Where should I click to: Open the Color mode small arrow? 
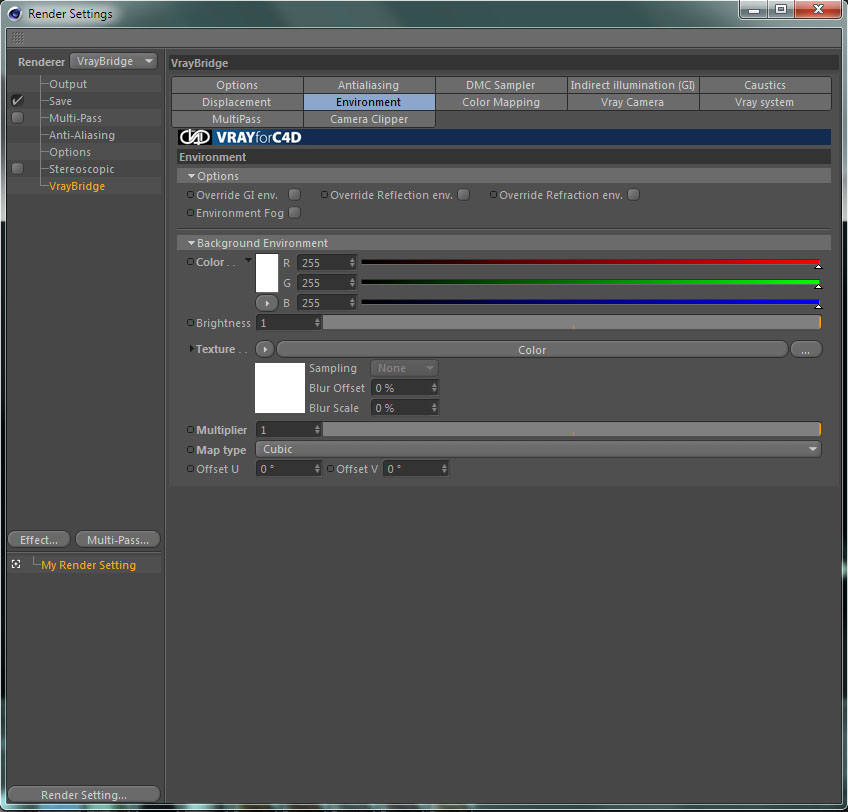pyautogui.click(x=248, y=260)
